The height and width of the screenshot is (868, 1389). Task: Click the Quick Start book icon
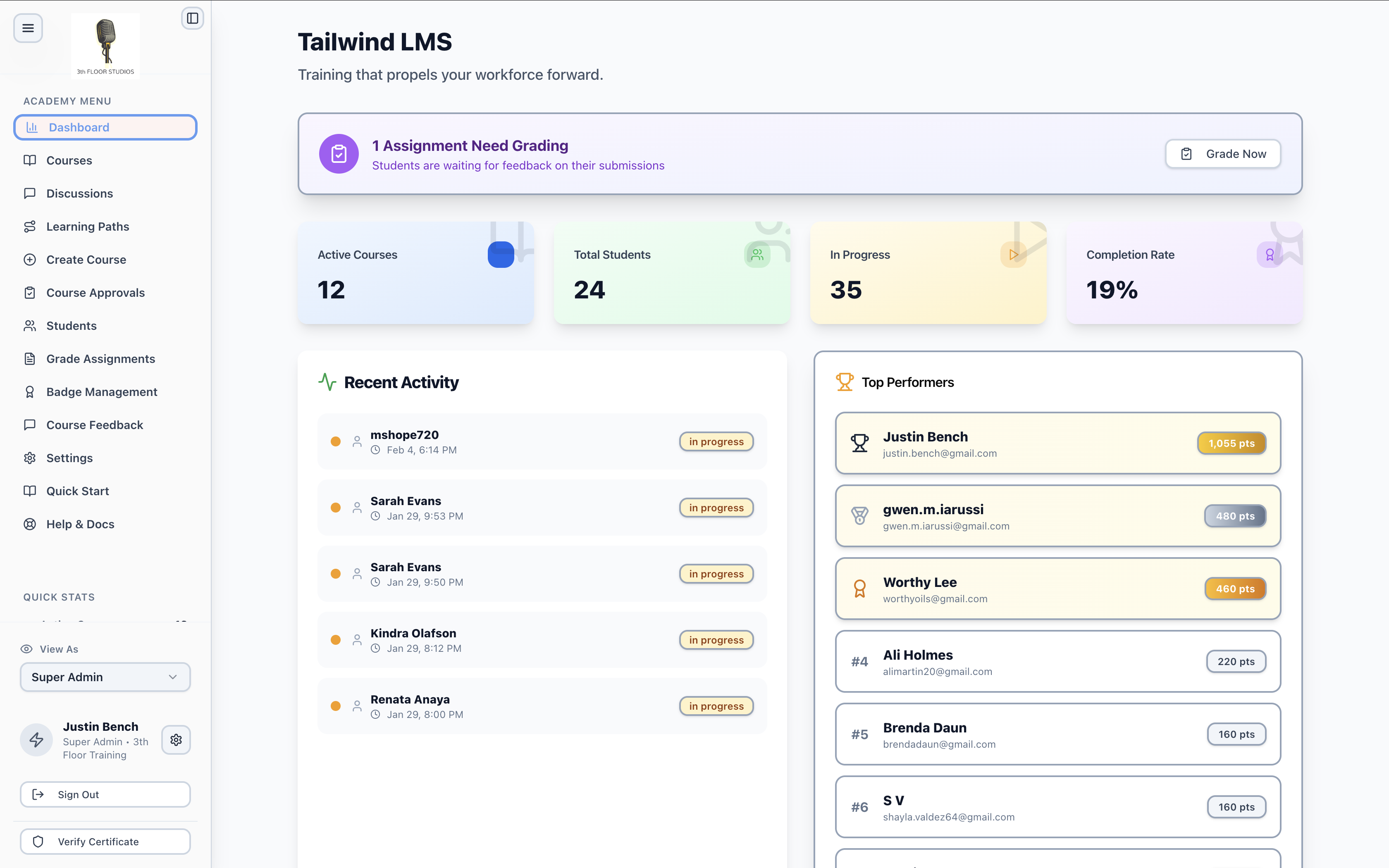pyautogui.click(x=30, y=491)
